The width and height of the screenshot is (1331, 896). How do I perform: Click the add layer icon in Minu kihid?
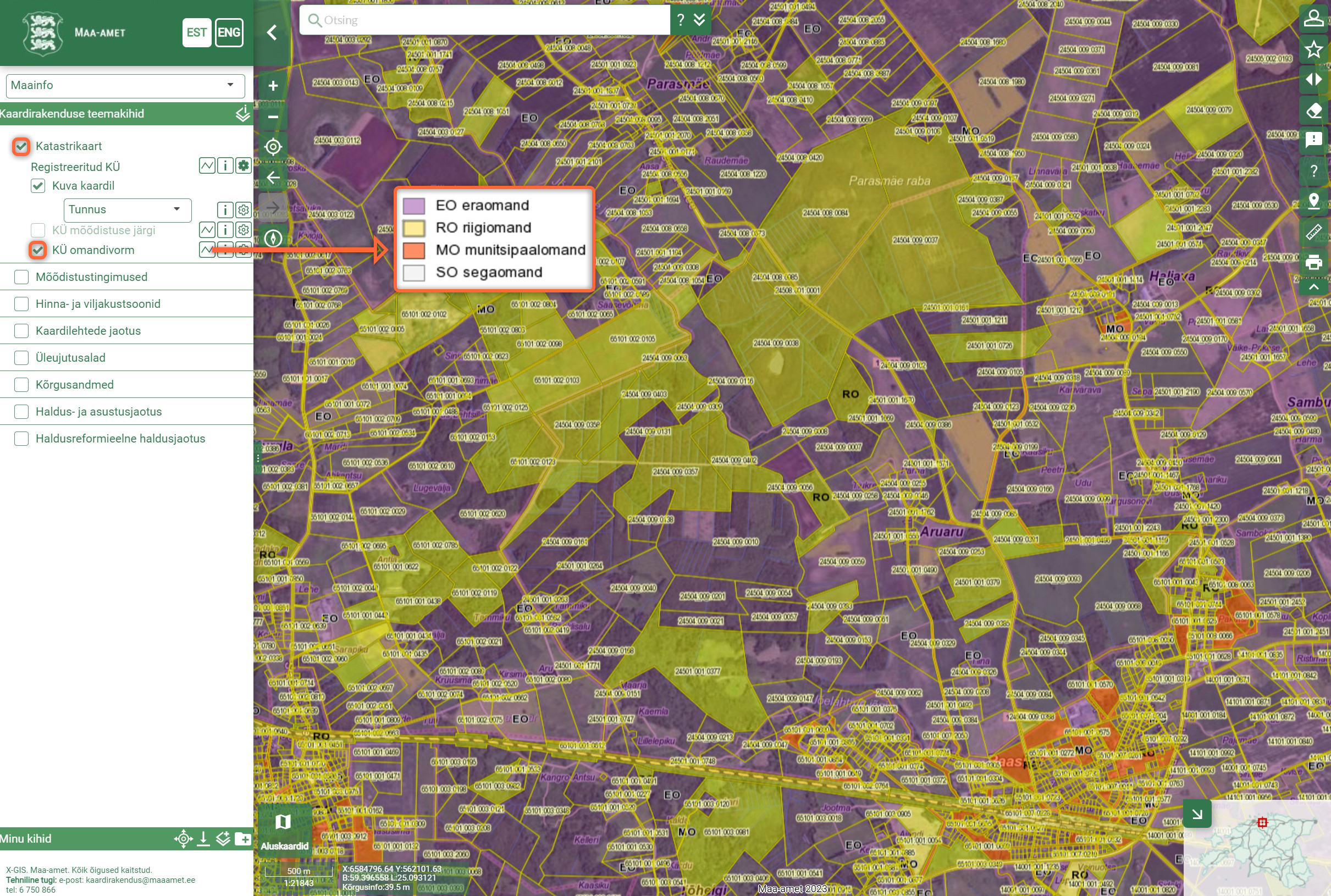click(223, 839)
